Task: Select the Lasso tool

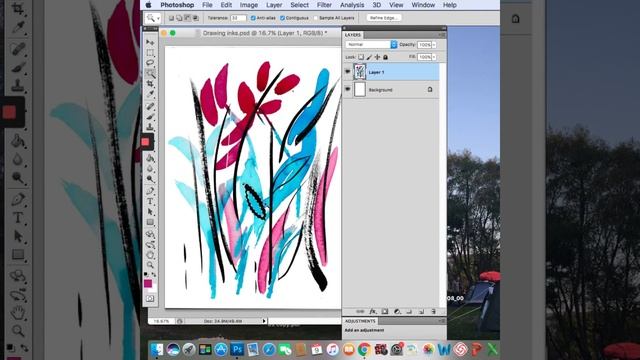Action: (x=150, y=63)
